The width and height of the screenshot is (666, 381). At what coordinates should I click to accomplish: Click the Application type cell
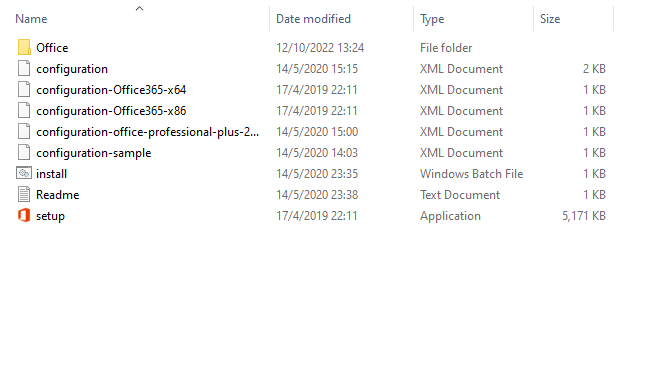click(450, 216)
